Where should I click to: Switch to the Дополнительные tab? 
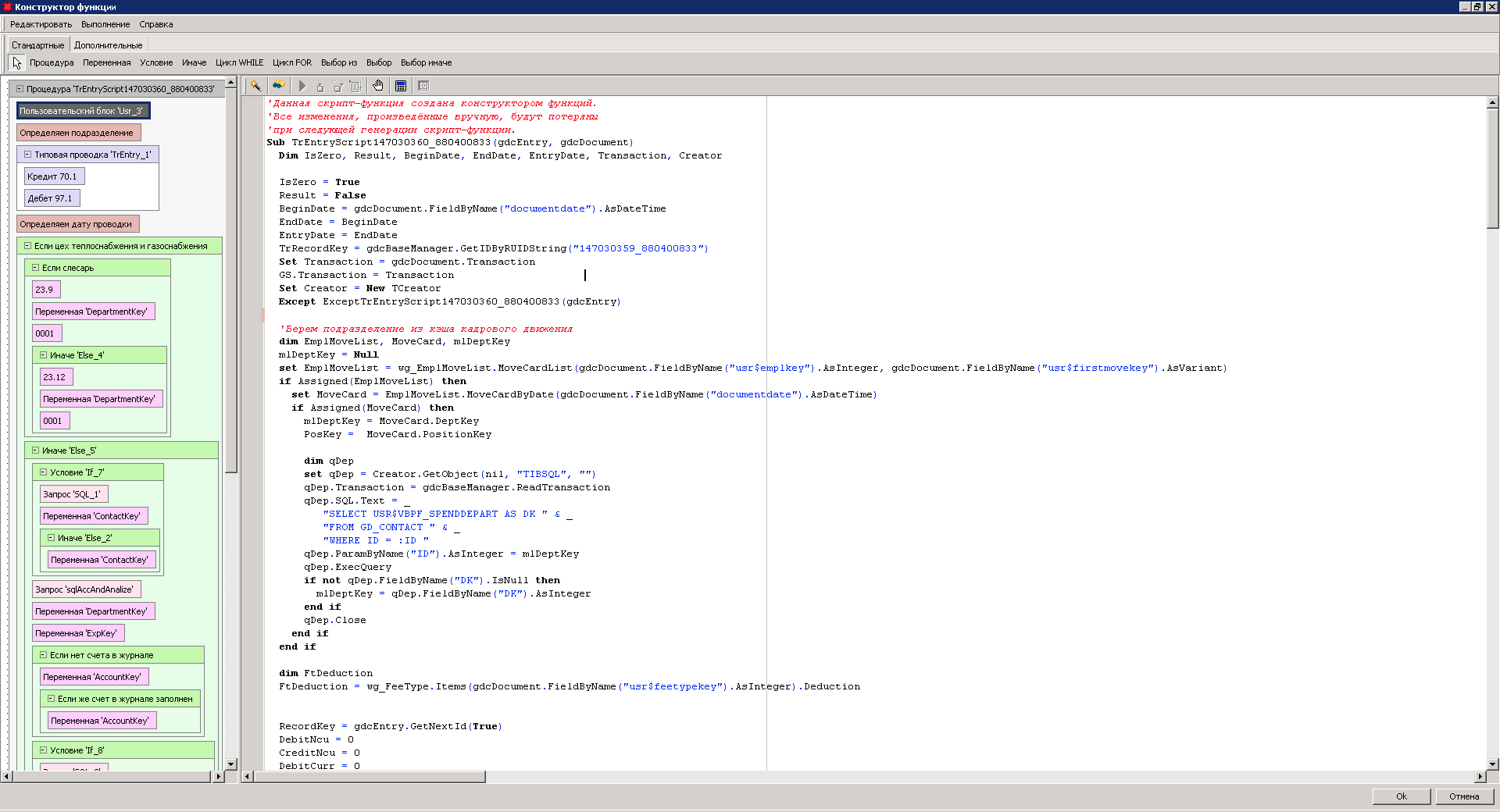[107, 45]
